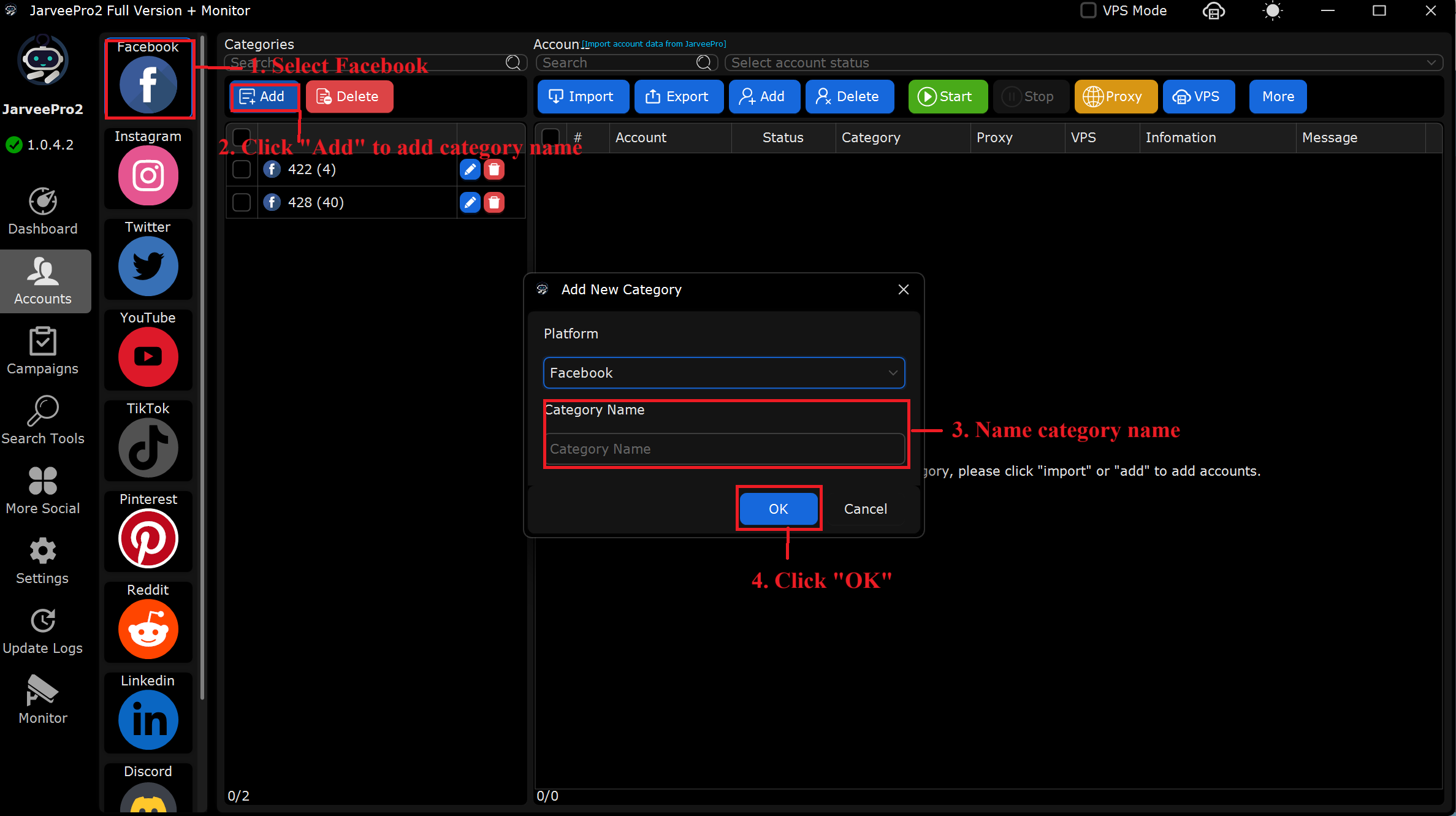The width and height of the screenshot is (1456, 816).
Task: Delete category 422 with trash icon
Action: (494, 170)
